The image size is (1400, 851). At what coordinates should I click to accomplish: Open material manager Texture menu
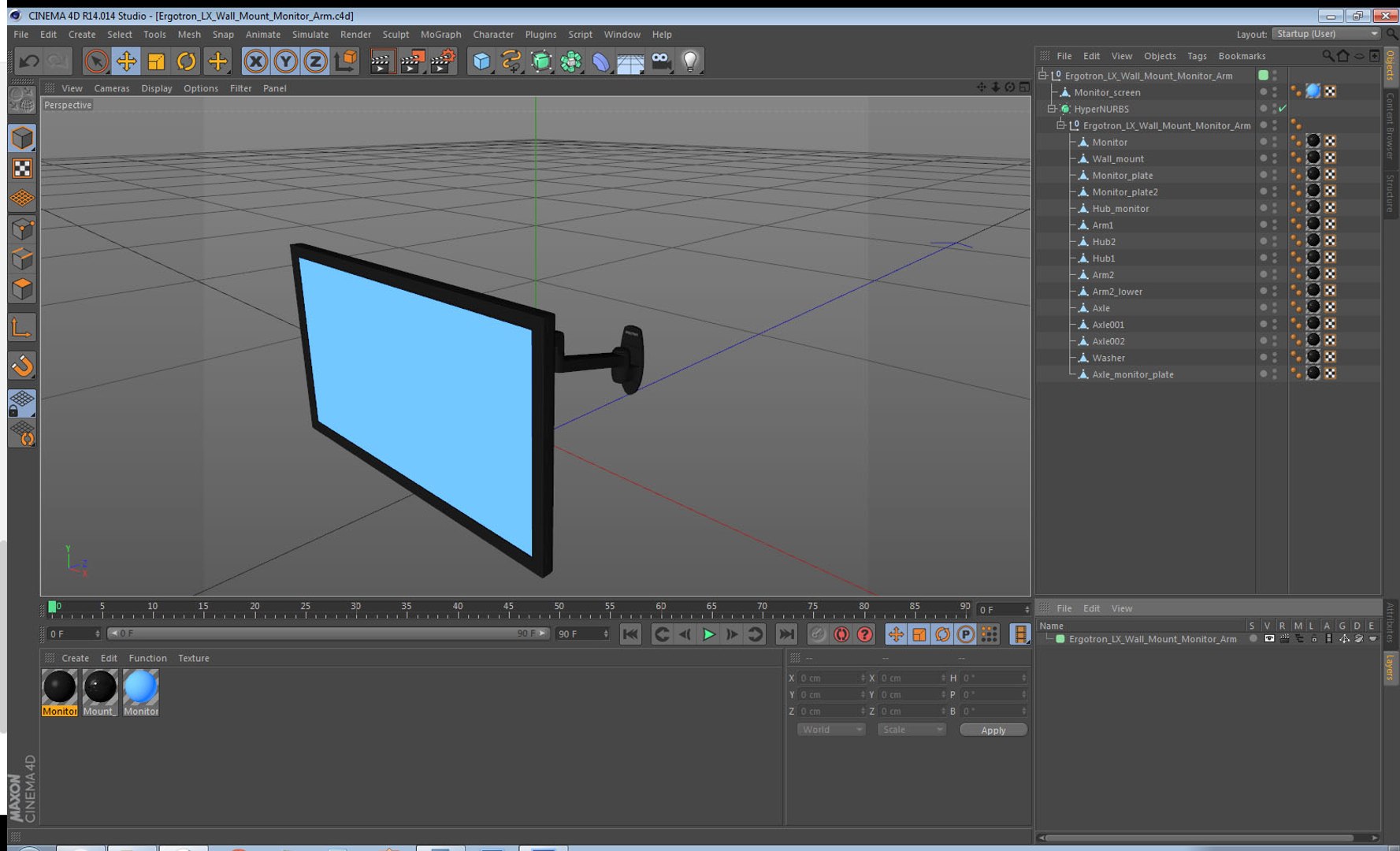click(x=194, y=658)
